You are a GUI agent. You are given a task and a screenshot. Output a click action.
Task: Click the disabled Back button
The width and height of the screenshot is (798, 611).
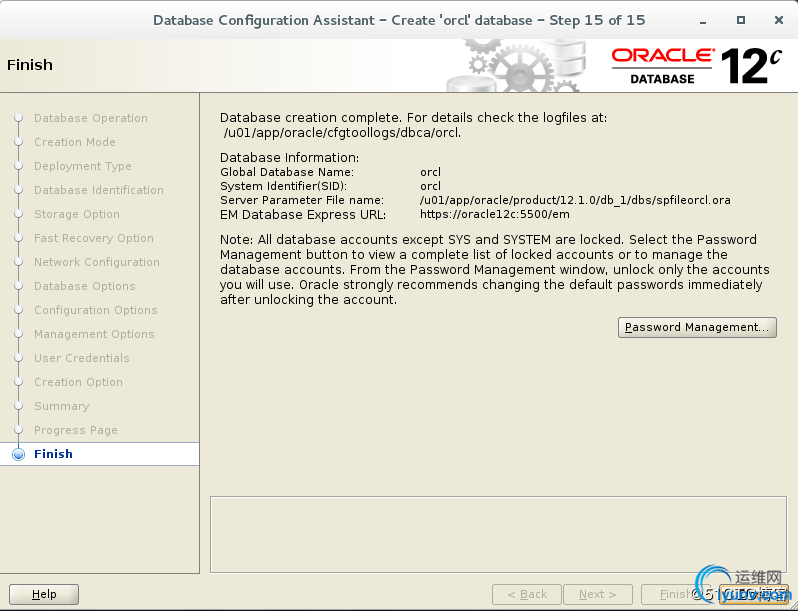[527, 594]
